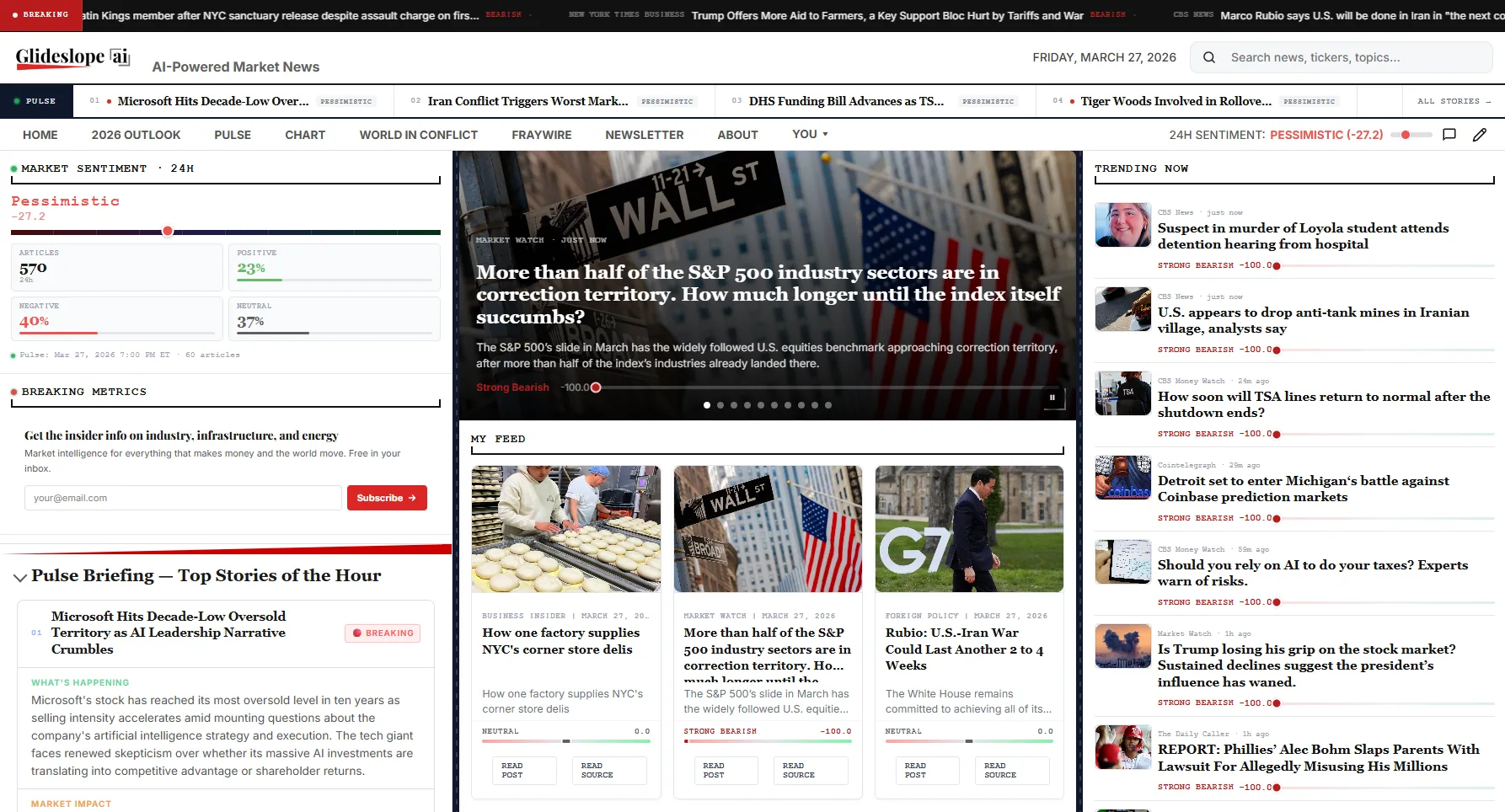1505x812 pixels.
Task: Click the Subscribe button
Action: tap(387, 498)
